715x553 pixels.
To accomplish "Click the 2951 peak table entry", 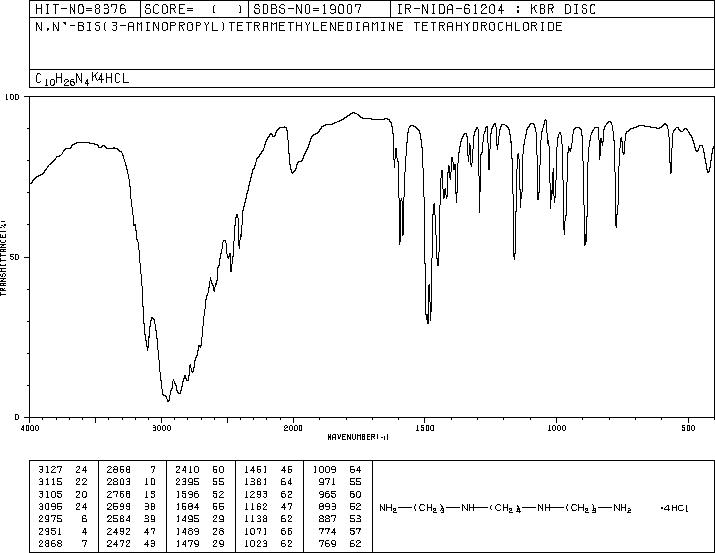I will point(63,531).
